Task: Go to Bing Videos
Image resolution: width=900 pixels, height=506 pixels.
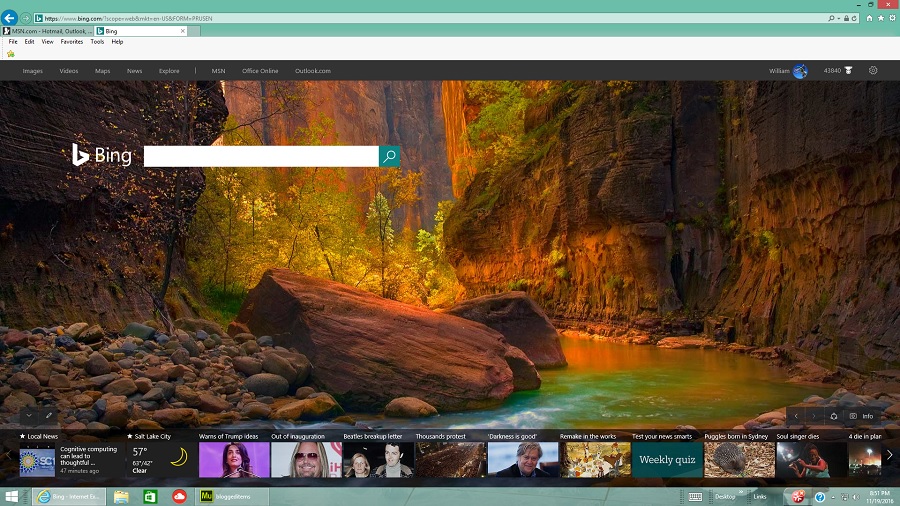Action: 69,71
